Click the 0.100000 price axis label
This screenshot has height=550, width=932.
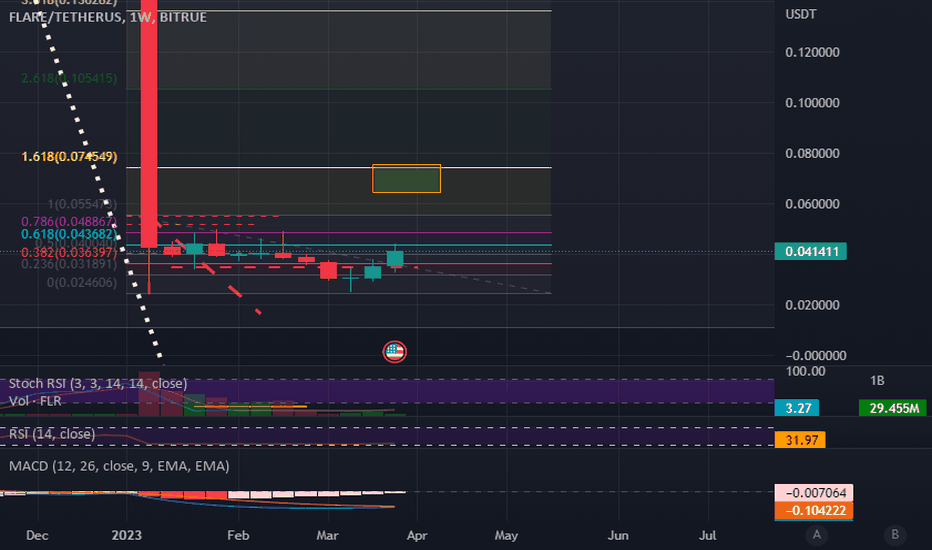813,103
